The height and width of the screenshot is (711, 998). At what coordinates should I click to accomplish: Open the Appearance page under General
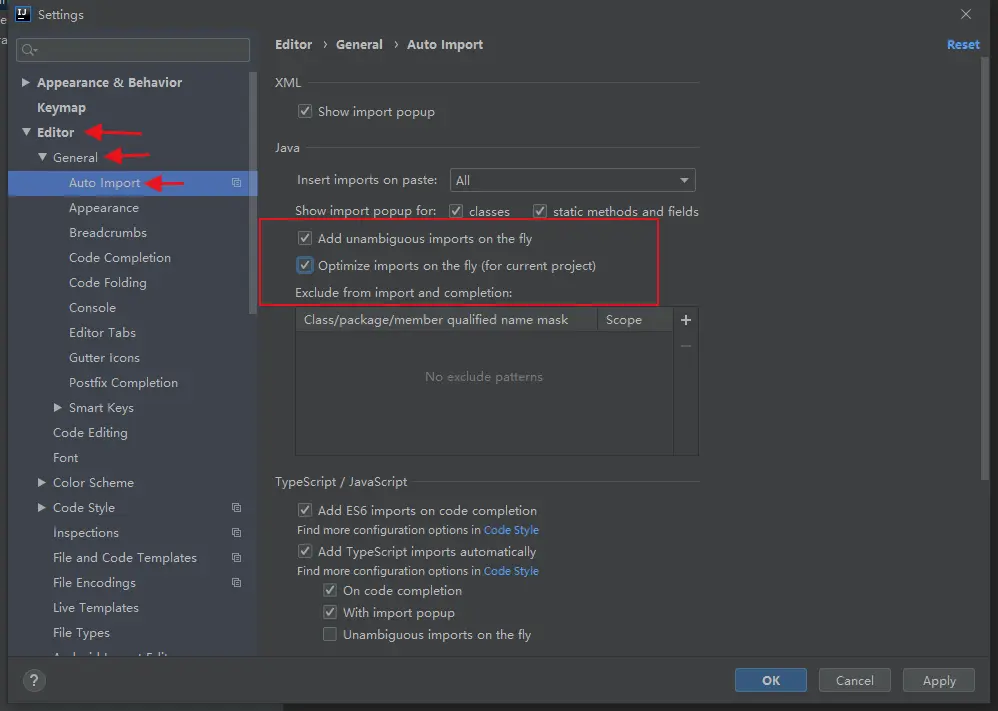[104, 208]
